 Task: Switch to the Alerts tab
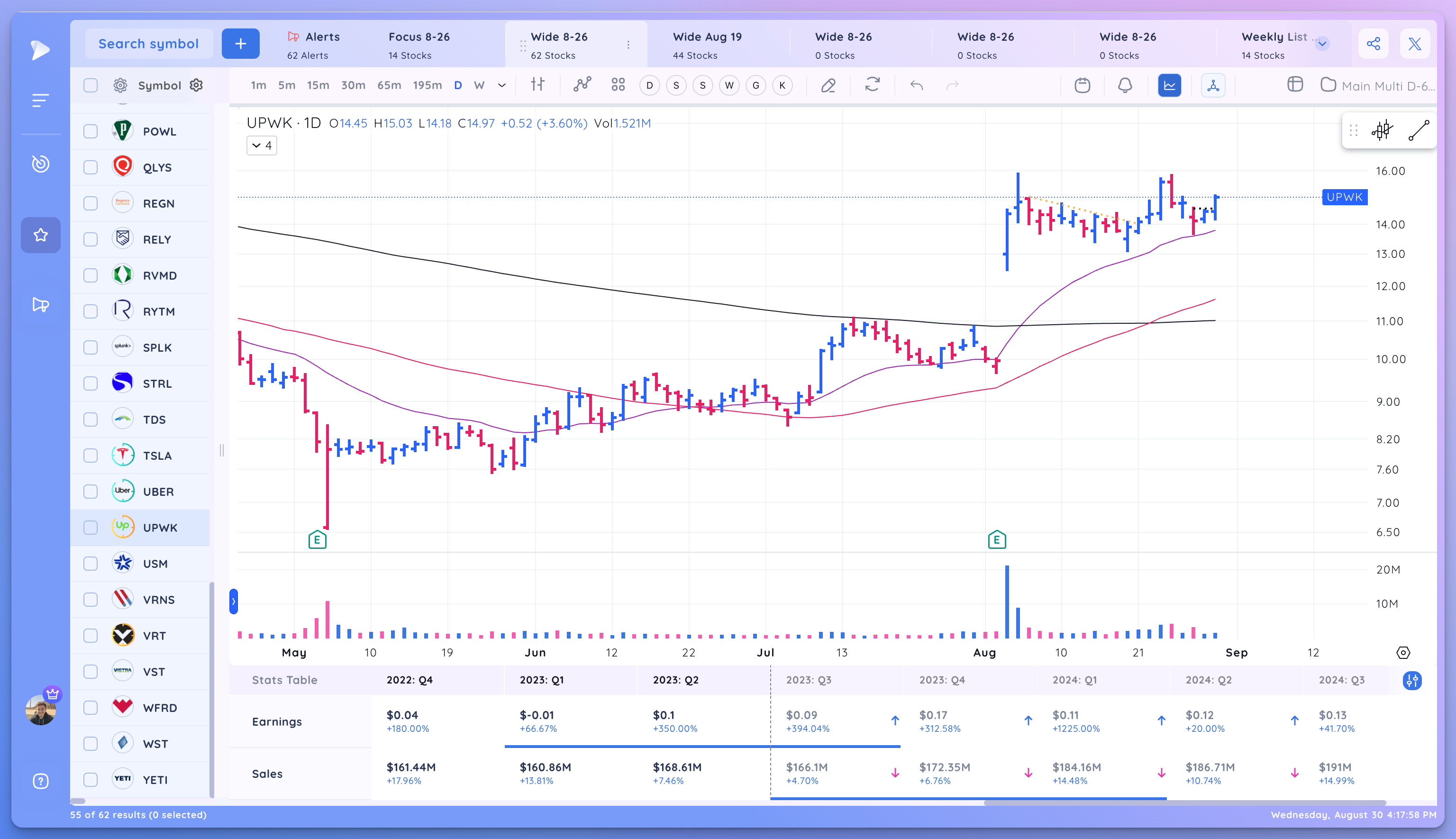(314, 45)
